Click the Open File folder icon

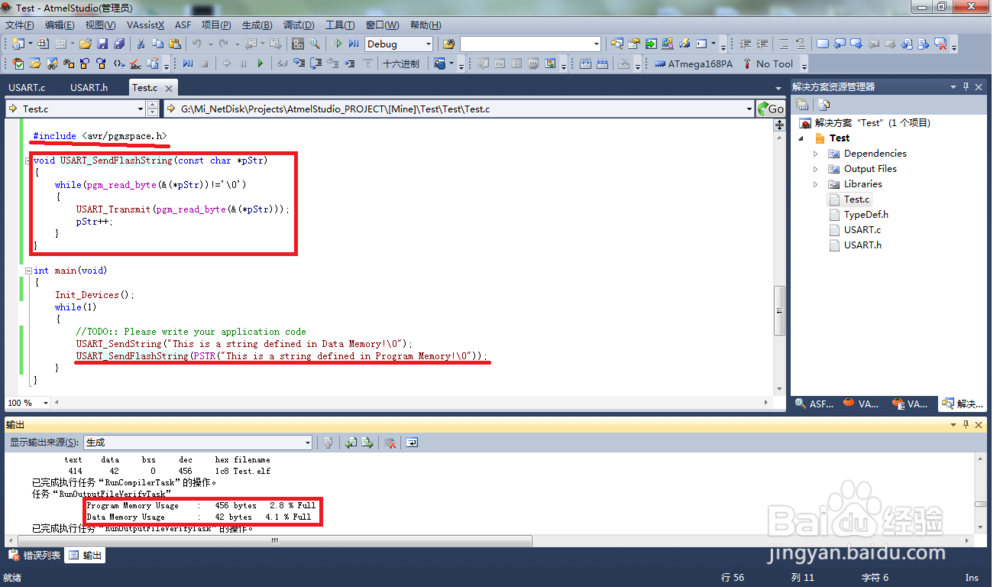point(85,44)
